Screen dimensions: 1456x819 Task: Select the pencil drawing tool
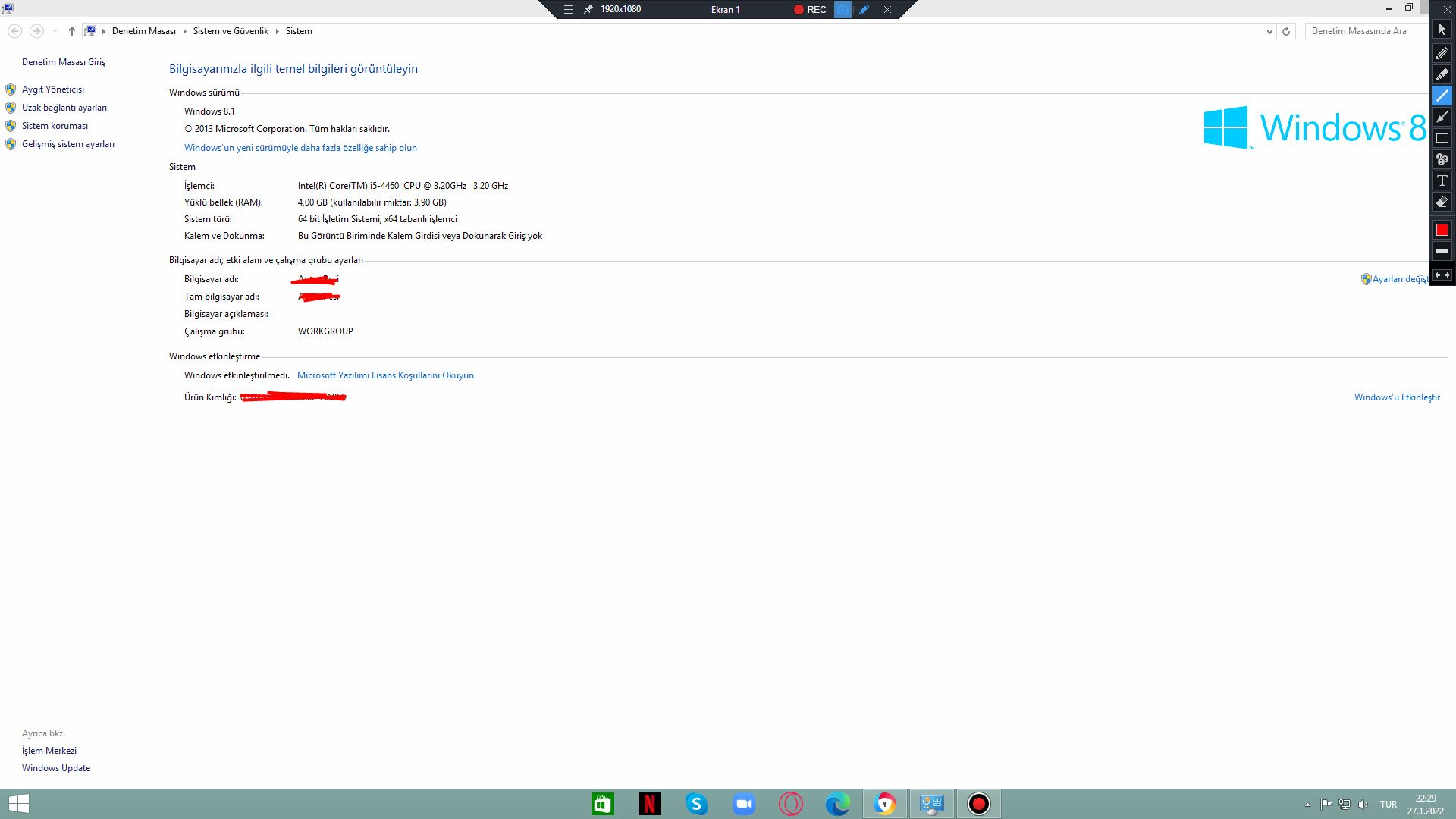[1442, 53]
